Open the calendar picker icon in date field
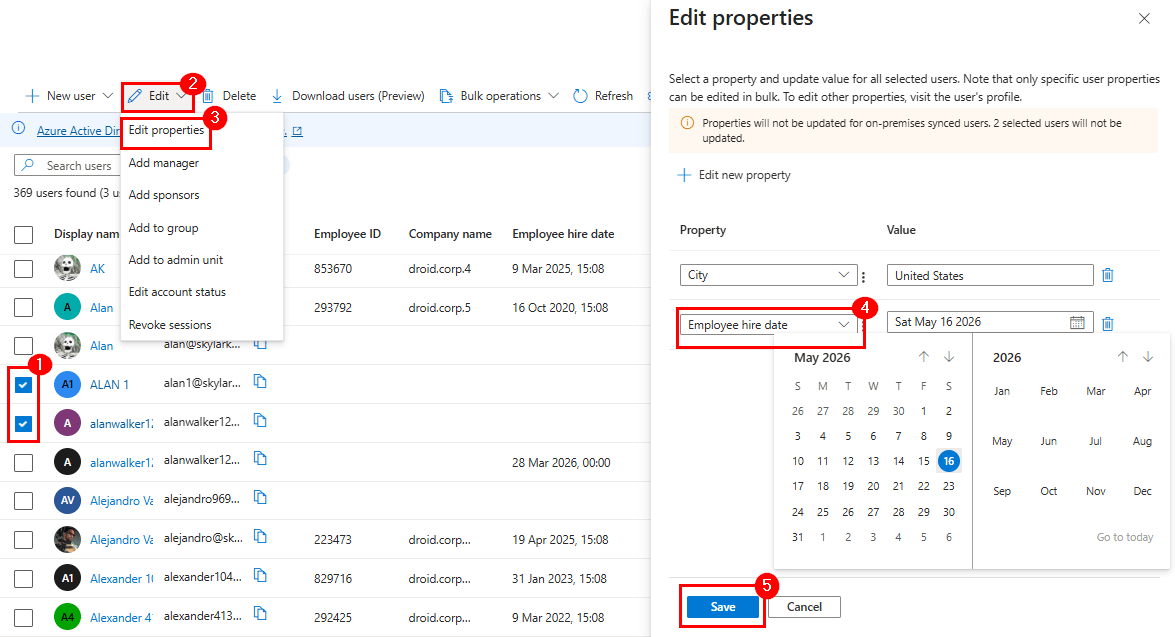The image size is (1175, 637). [x=1077, y=322]
